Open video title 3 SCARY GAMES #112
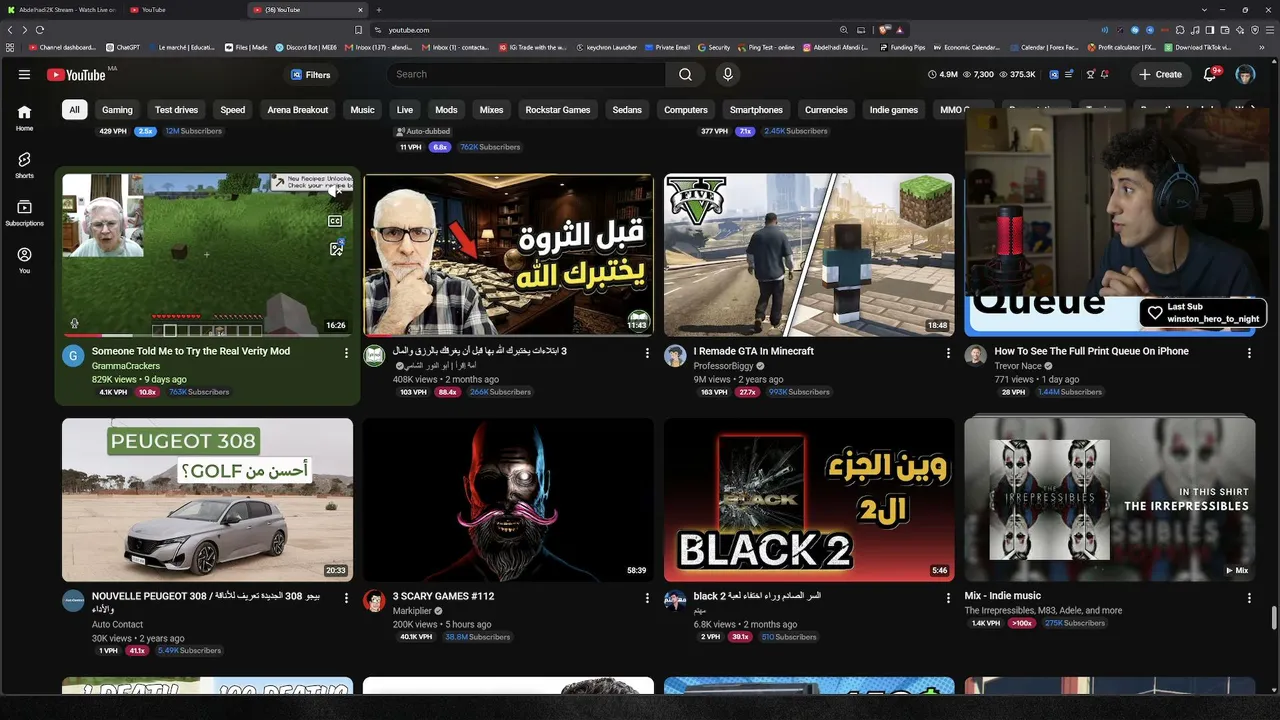This screenshot has height=720, width=1280. (x=443, y=596)
